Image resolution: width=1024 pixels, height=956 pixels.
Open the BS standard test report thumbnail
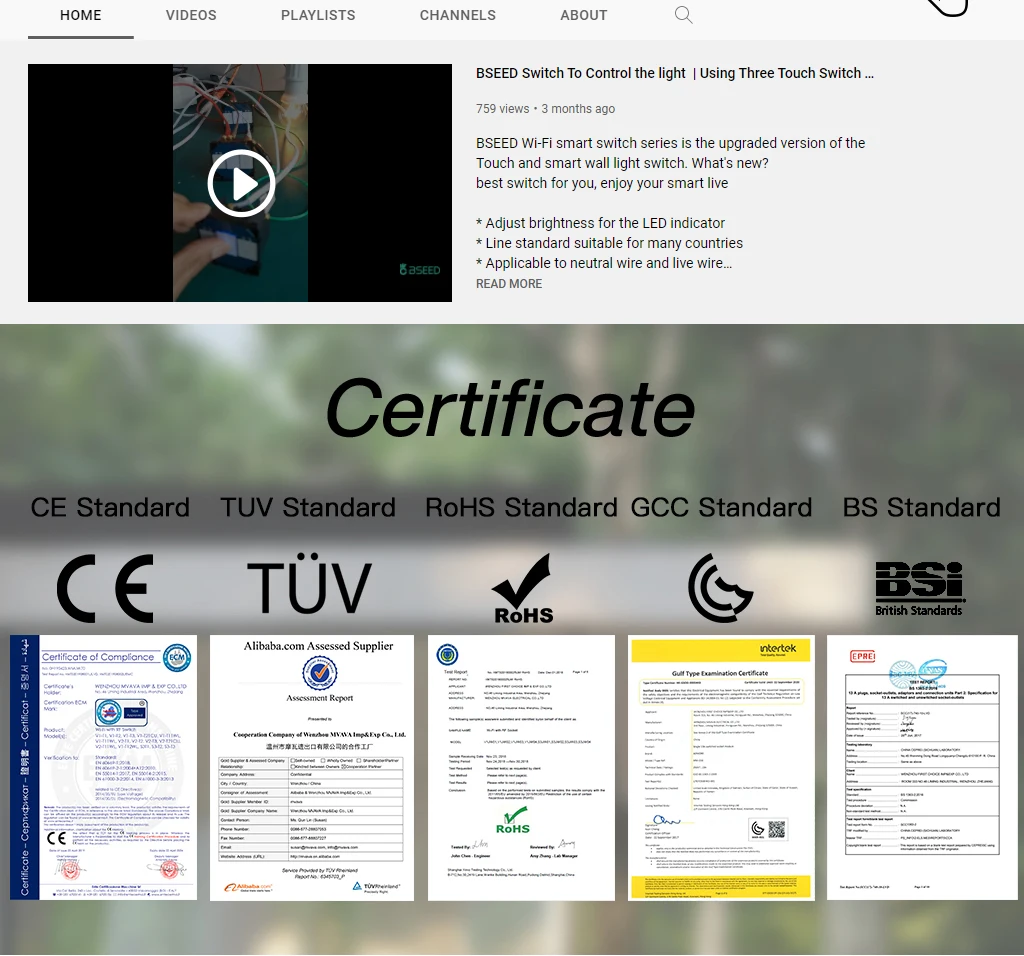[922, 767]
